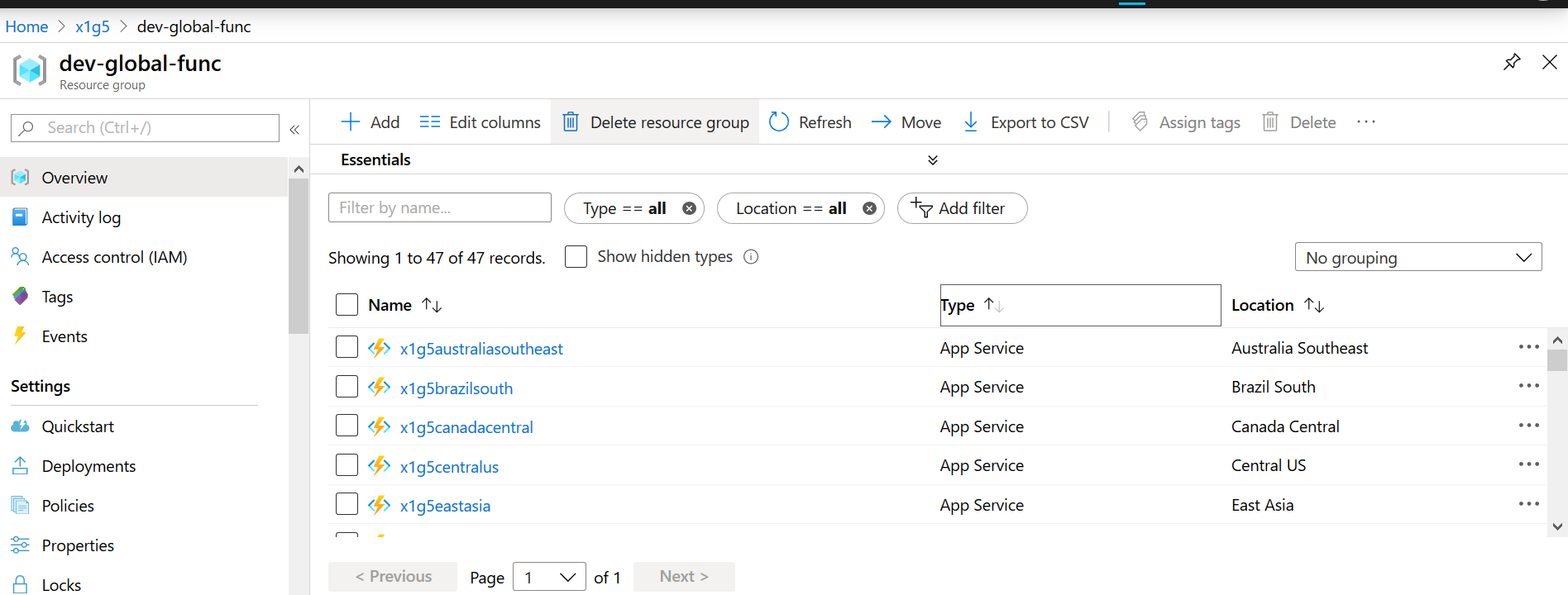This screenshot has height=595, width=1568.
Task: Open more toolbar options ellipsis
Action: [x=1365, y=122]
